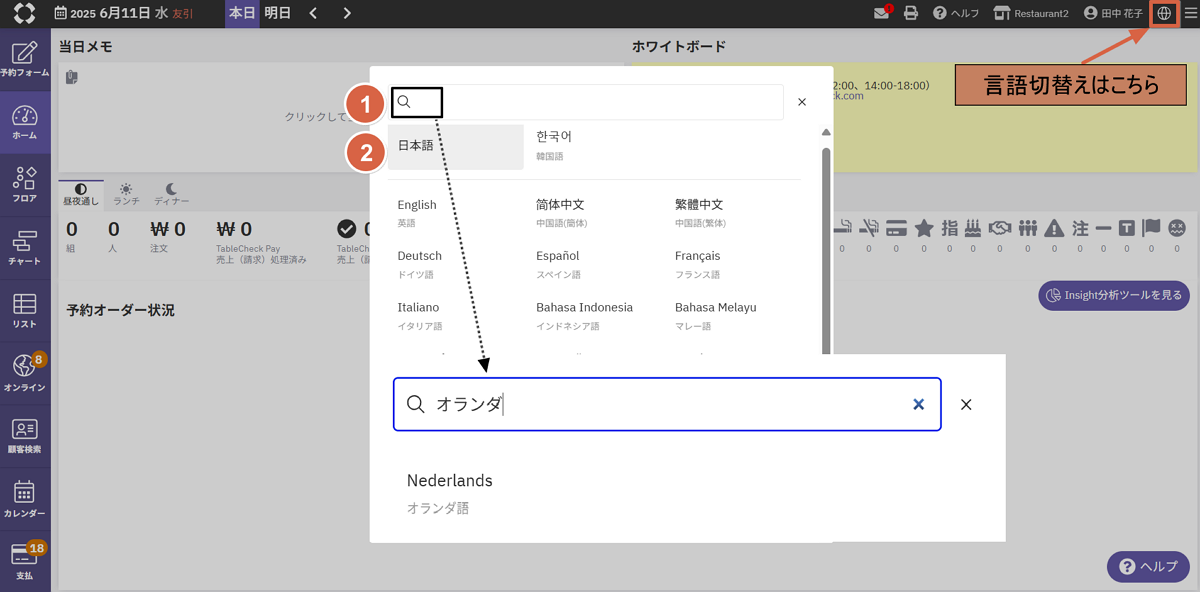Open the 予約フォーム reservation form sidebar icon
The width and height of the screenshot is (1200, 592).
click(25, 59)
